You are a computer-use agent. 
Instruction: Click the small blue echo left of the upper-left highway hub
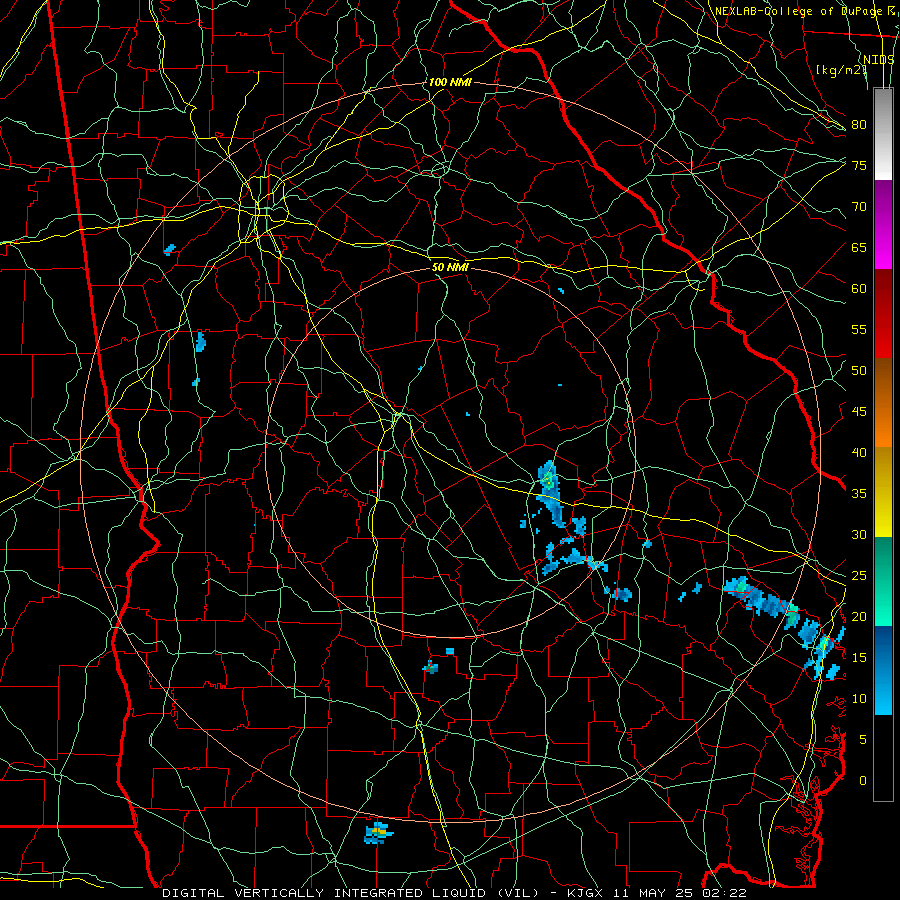[169, 250]
